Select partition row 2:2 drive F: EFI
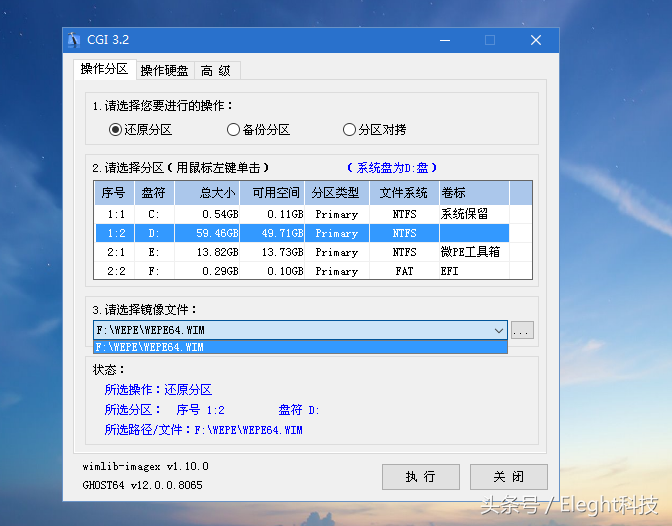 pyautogui.click(x=300, y=271)
